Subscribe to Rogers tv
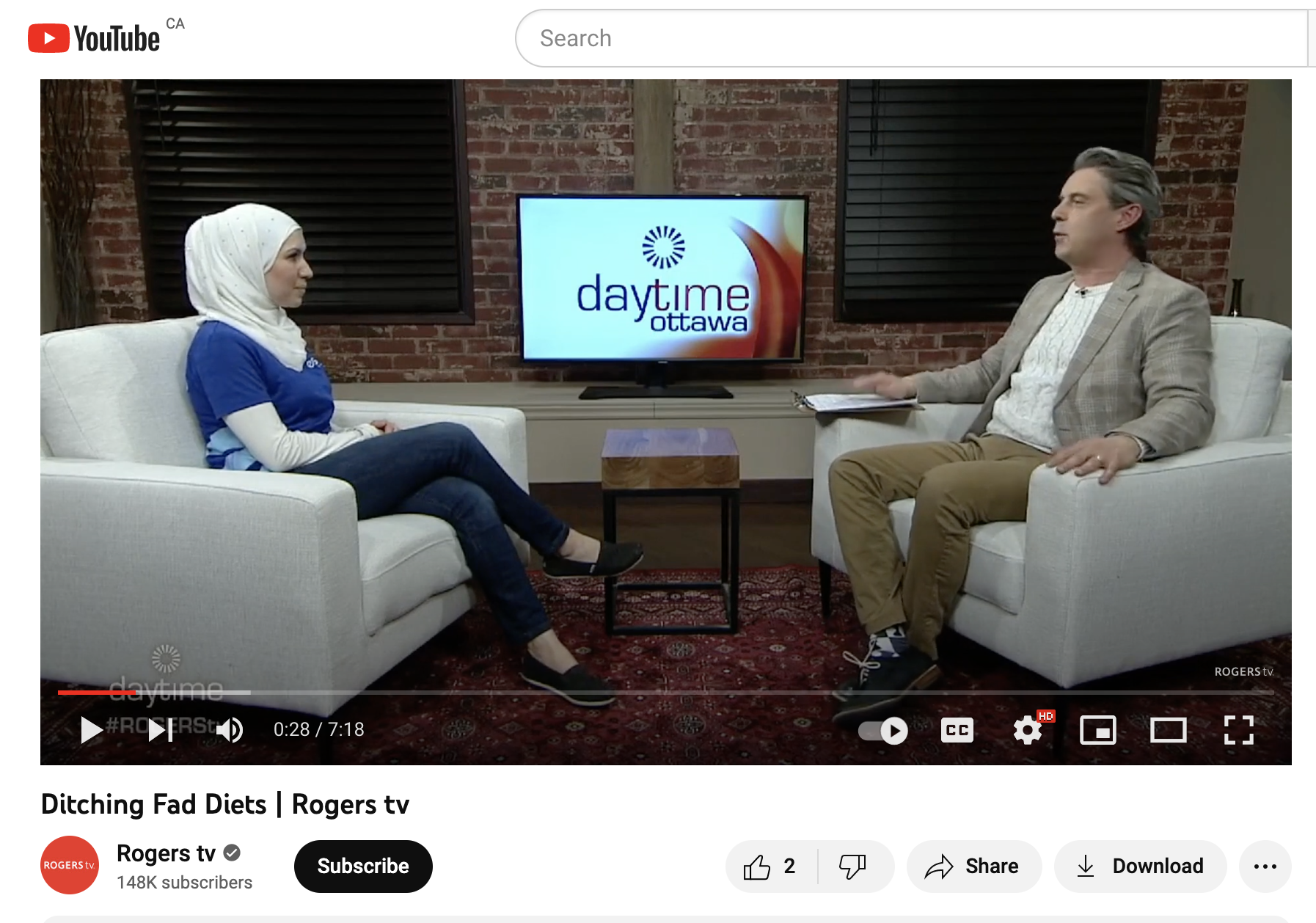The image size is (1316, 923). click(363, 867)
